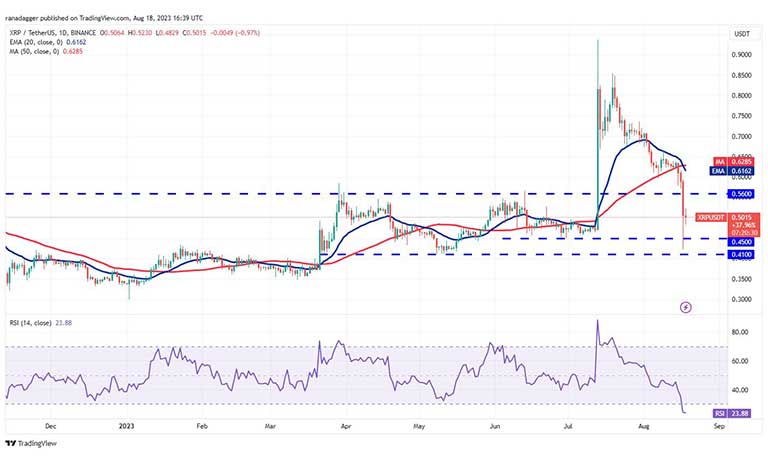Screen dimensions: 768x463
Task: Click the 2023 label on time axis
Action: [126, 426]
